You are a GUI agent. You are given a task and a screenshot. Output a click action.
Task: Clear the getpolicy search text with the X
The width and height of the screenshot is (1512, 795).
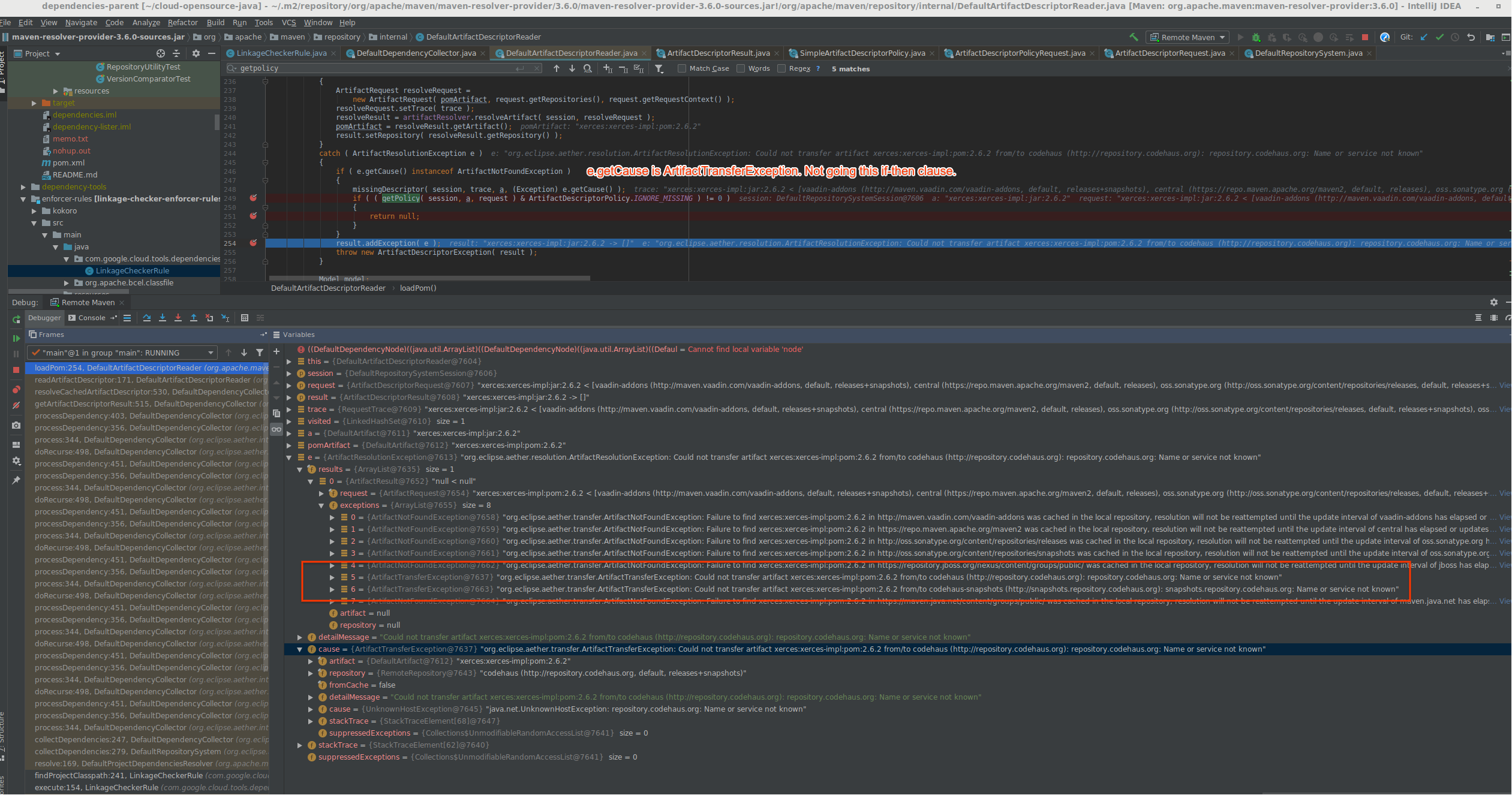click(x=537, y=68)
